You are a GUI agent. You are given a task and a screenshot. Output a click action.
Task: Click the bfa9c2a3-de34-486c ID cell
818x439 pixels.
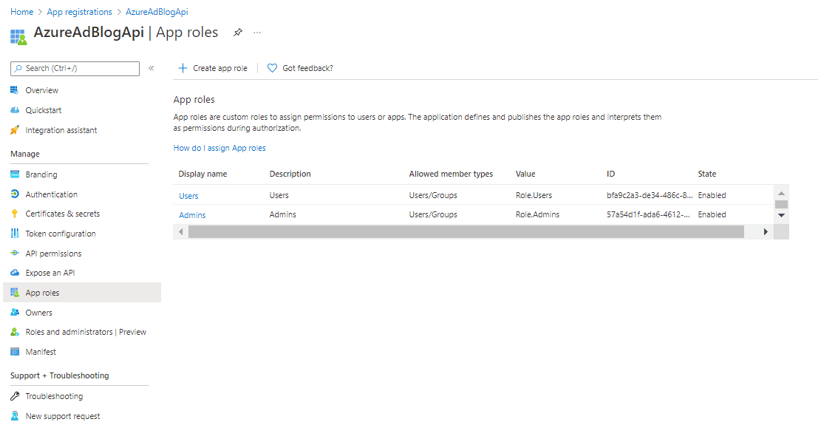[x=649, y=195]
